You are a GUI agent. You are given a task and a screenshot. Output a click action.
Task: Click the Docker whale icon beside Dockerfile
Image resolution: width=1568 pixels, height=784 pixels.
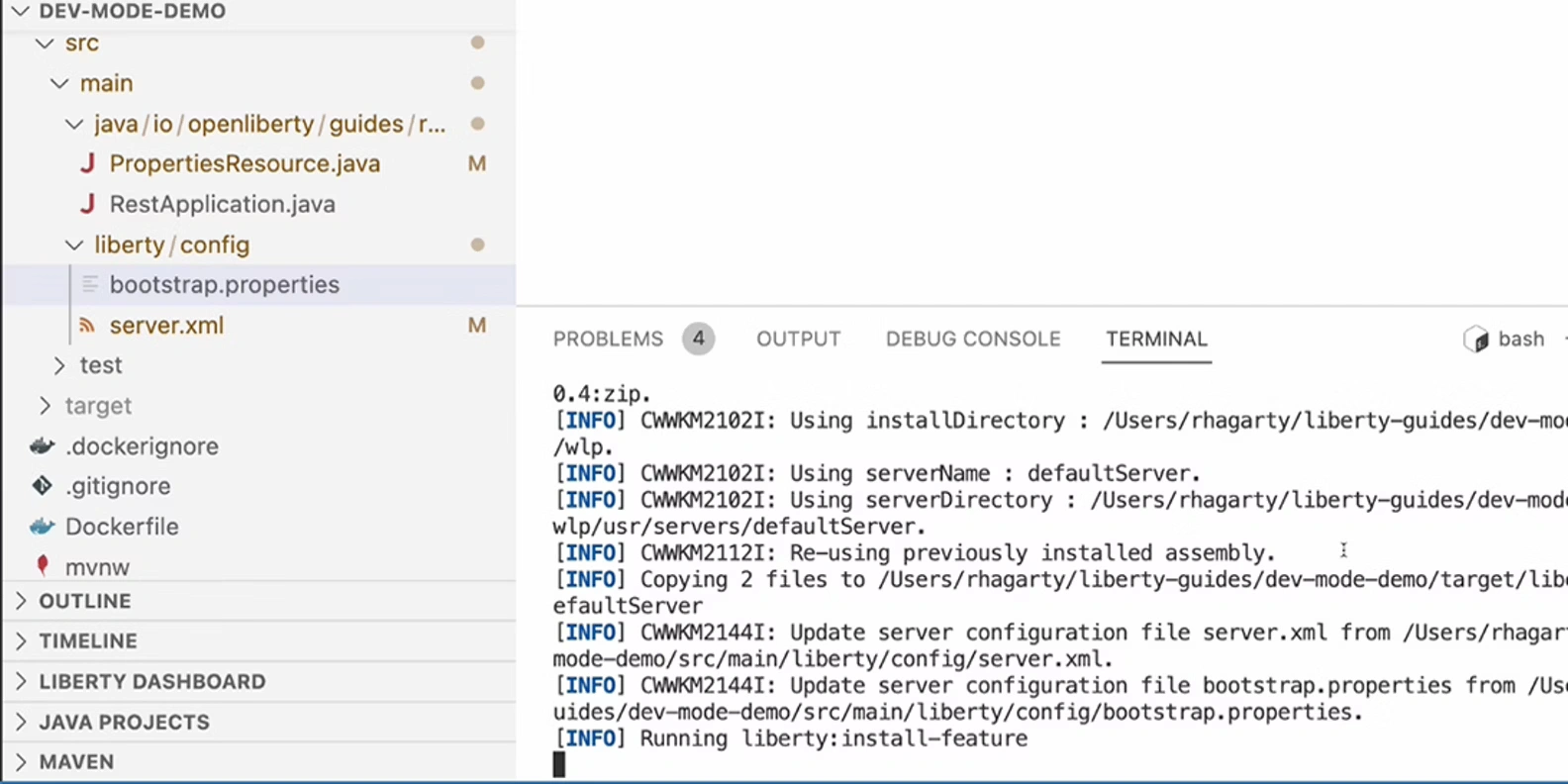click(42, 527)
